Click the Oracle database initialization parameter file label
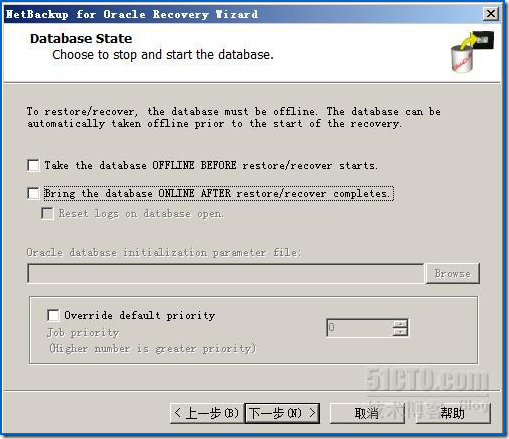This screenshot has height=439, width=509. coord(164,252)
